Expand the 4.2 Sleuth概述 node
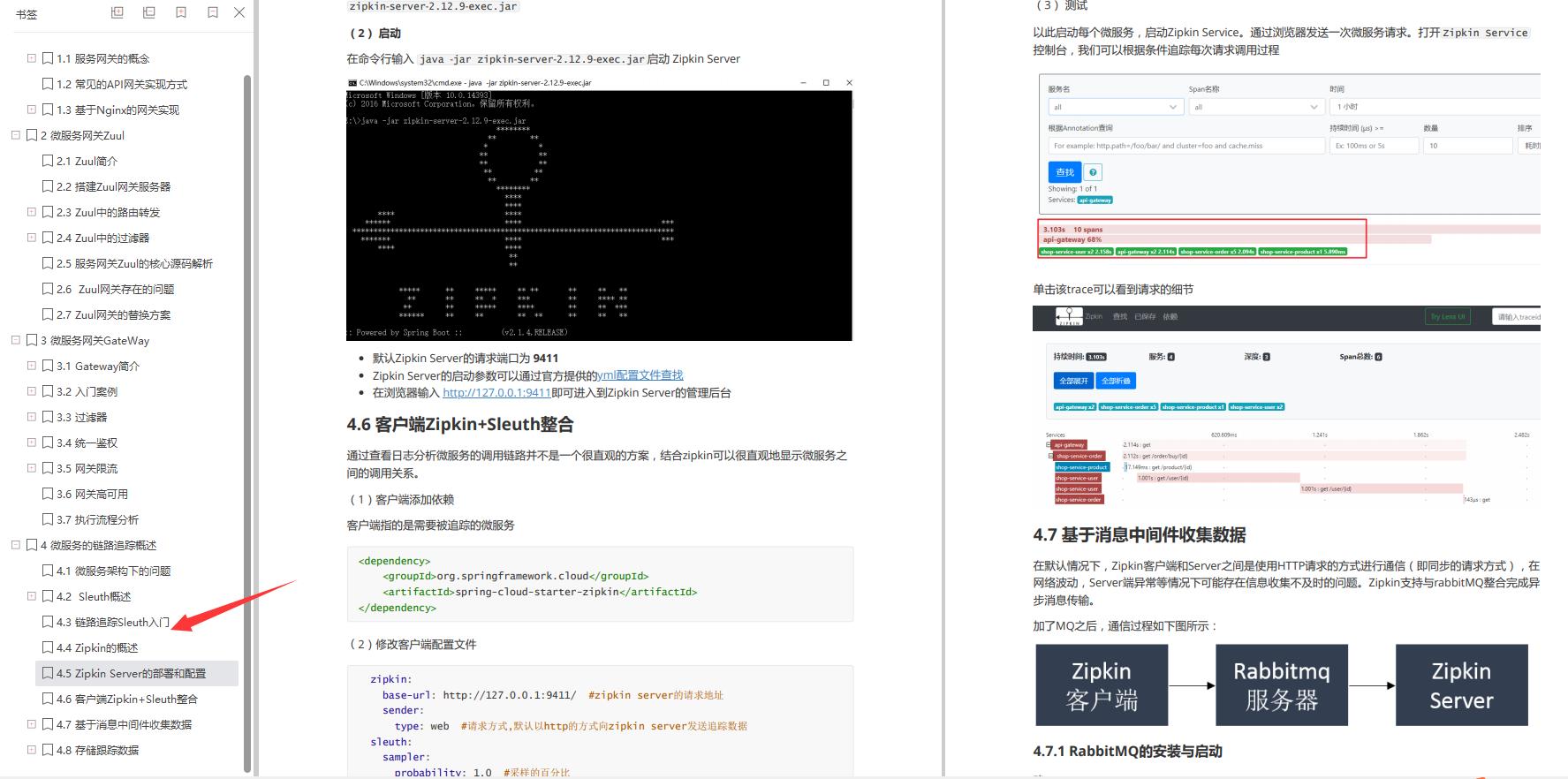1568x779 pixels. point(32,596)
